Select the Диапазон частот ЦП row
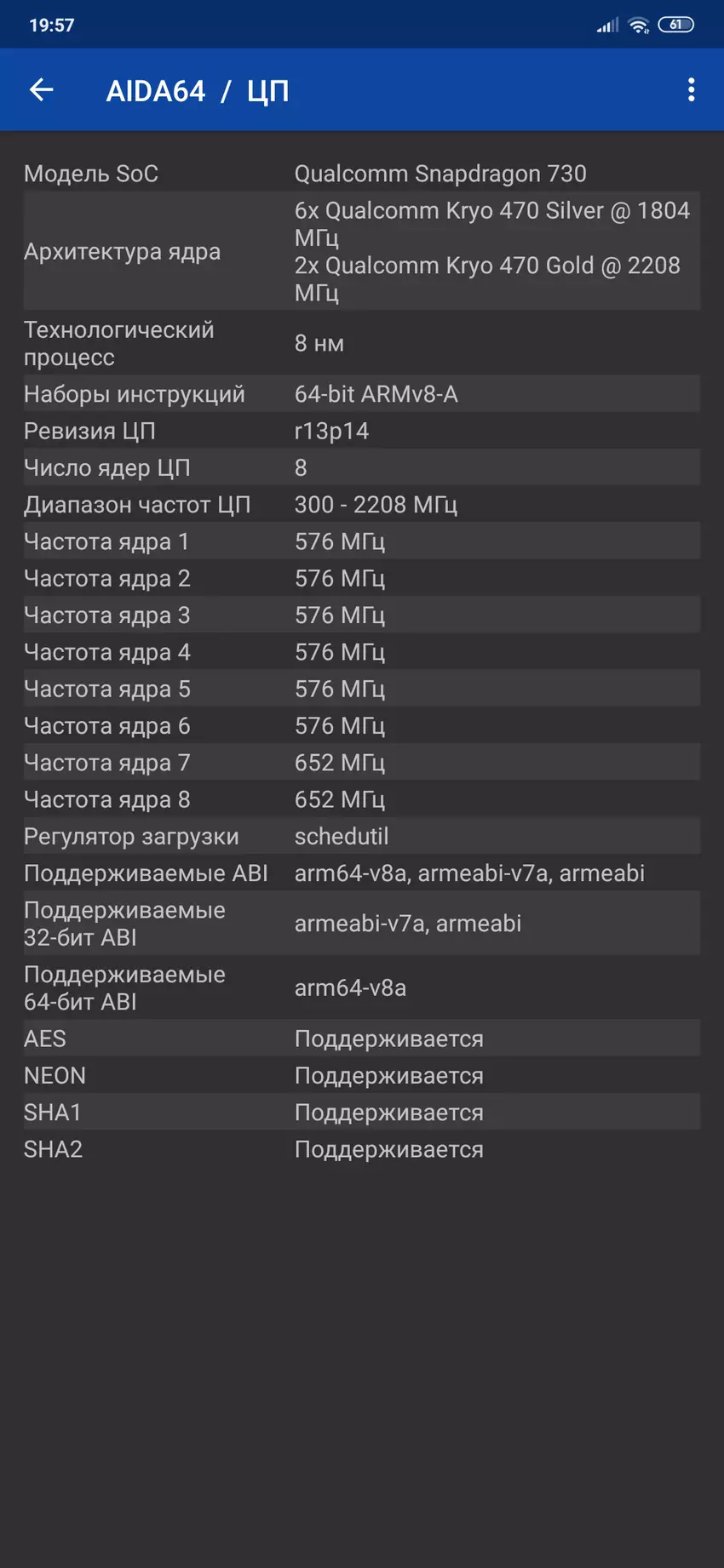Viewport: 724px width, 1568px height. point(361,505)
